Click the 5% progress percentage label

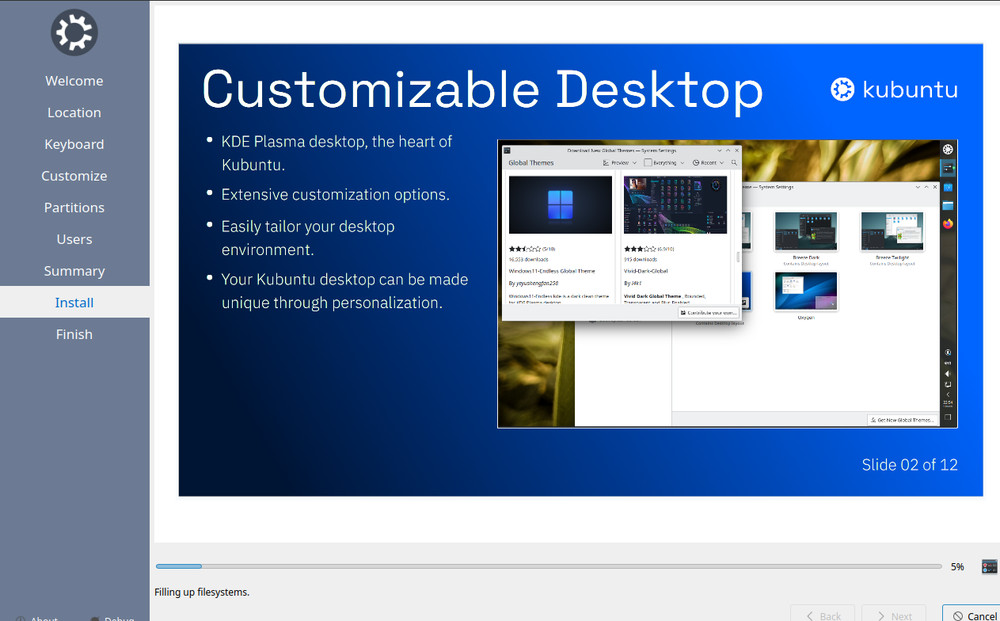pos(957,566)
